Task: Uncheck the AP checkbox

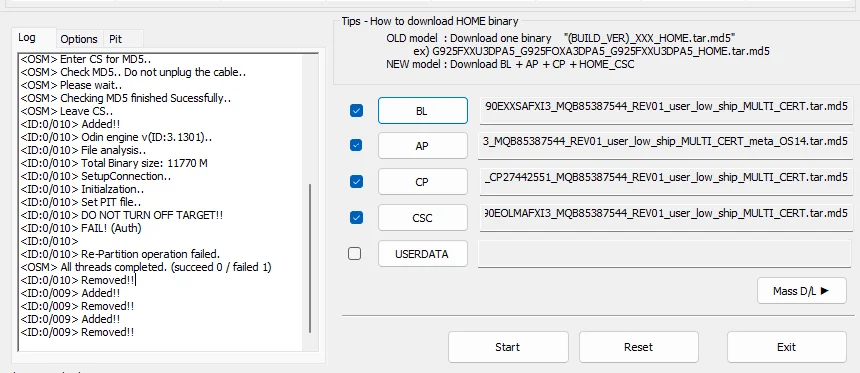Action: pyautogui.click(x=356, y=146)
